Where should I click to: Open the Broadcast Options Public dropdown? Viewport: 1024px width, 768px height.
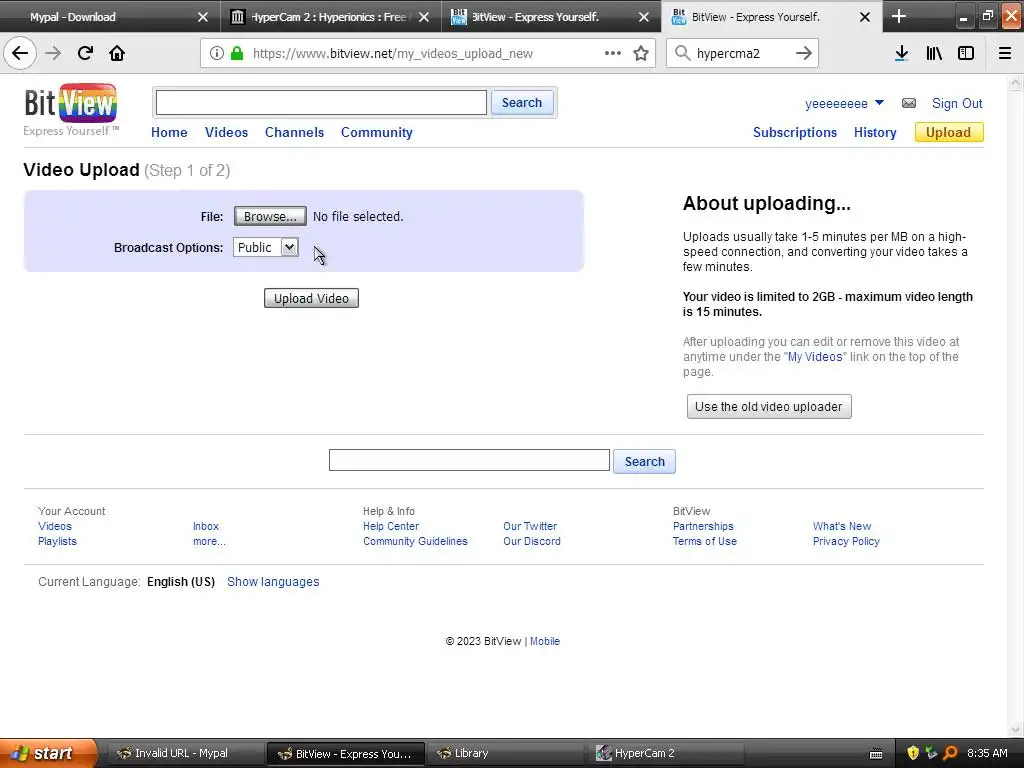tap(266, 248)
